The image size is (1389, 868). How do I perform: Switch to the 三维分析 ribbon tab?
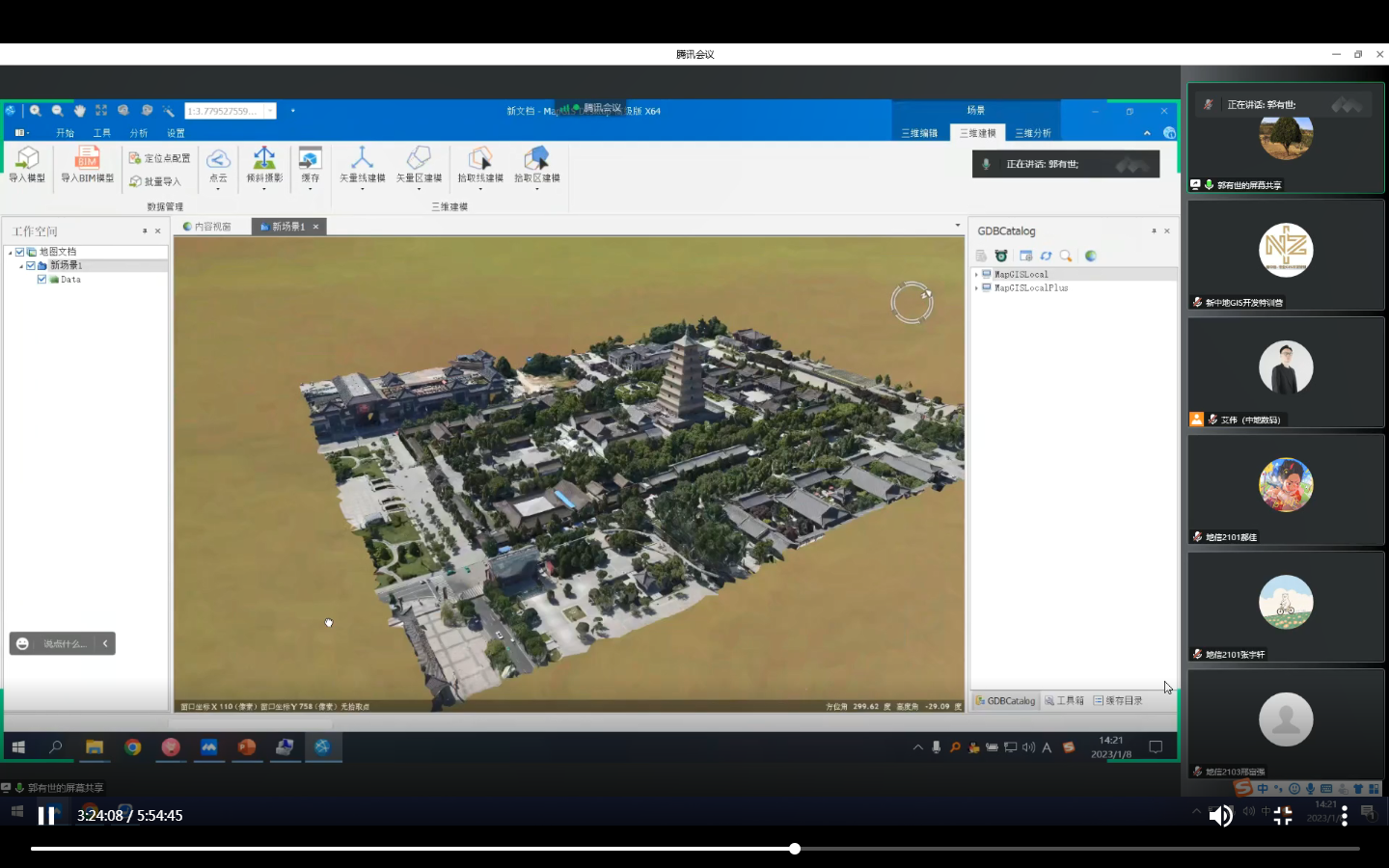pyautogui.click(x=1032, y=133)
